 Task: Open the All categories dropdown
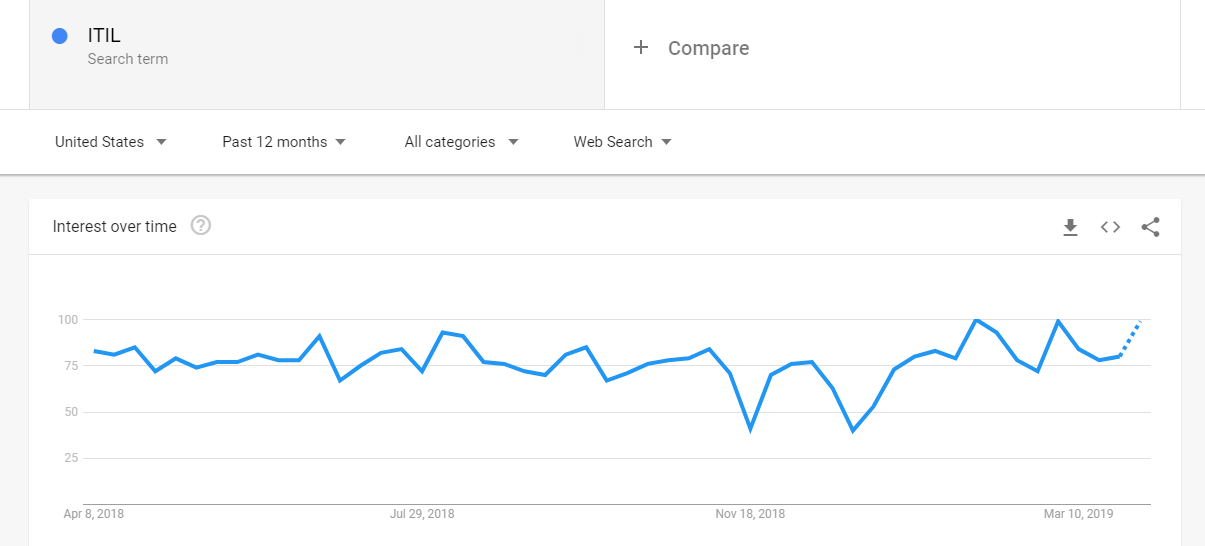(x=461, y=142)
